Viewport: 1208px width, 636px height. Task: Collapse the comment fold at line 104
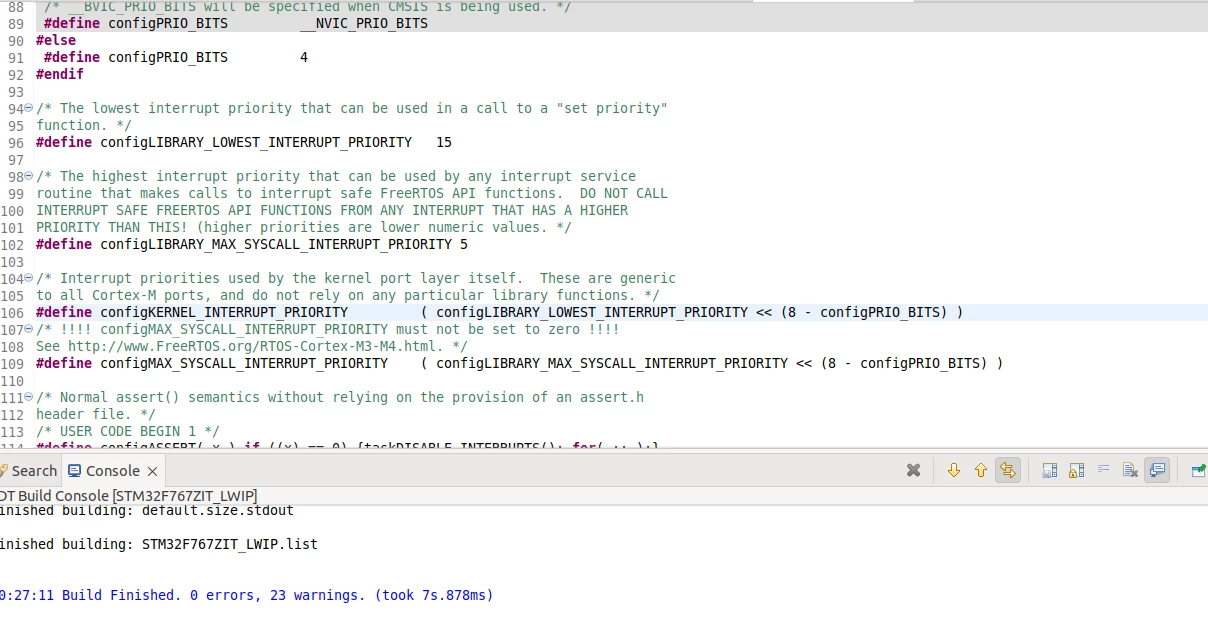coord(29,278)
